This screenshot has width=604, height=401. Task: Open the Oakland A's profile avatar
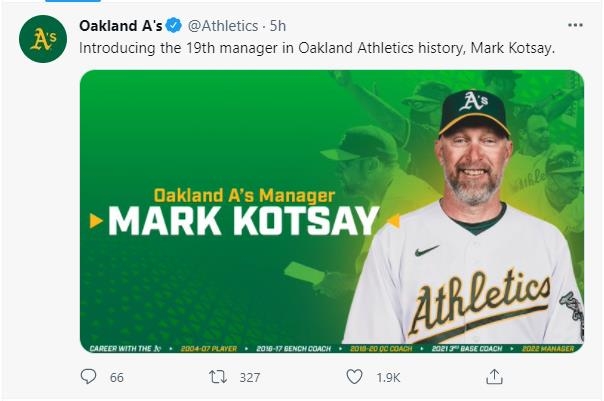click(x=43, y=39)
